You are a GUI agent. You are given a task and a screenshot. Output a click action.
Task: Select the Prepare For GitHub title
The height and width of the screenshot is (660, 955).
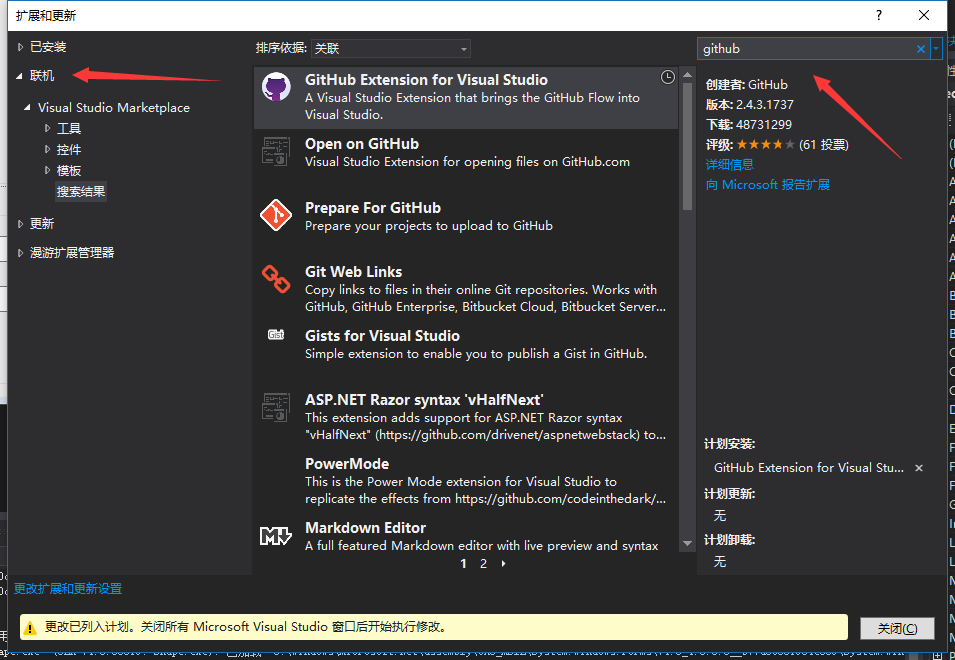[373, 208]
